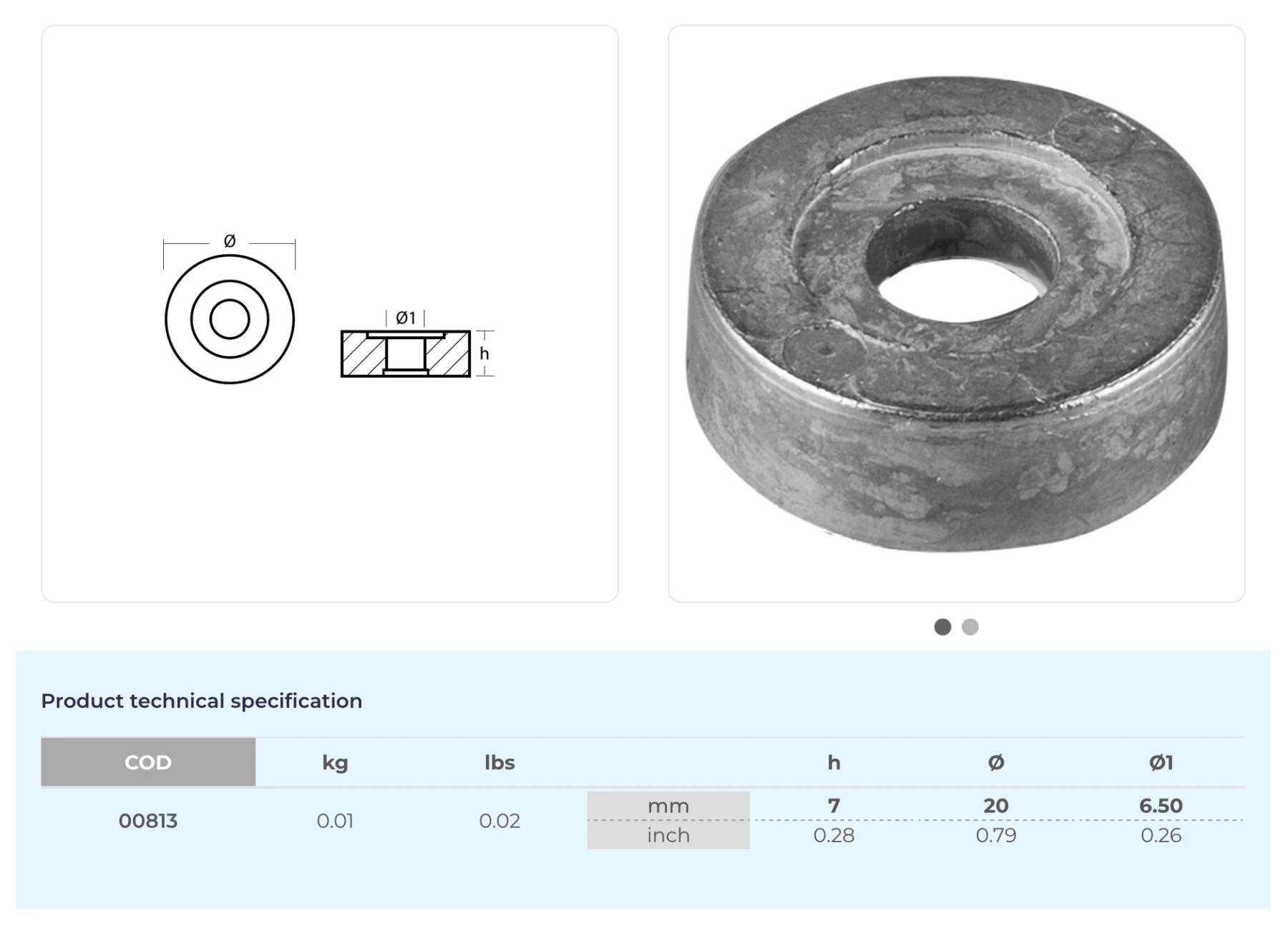Click the Ø label above the top-view drawing

(x=230, y=241)
